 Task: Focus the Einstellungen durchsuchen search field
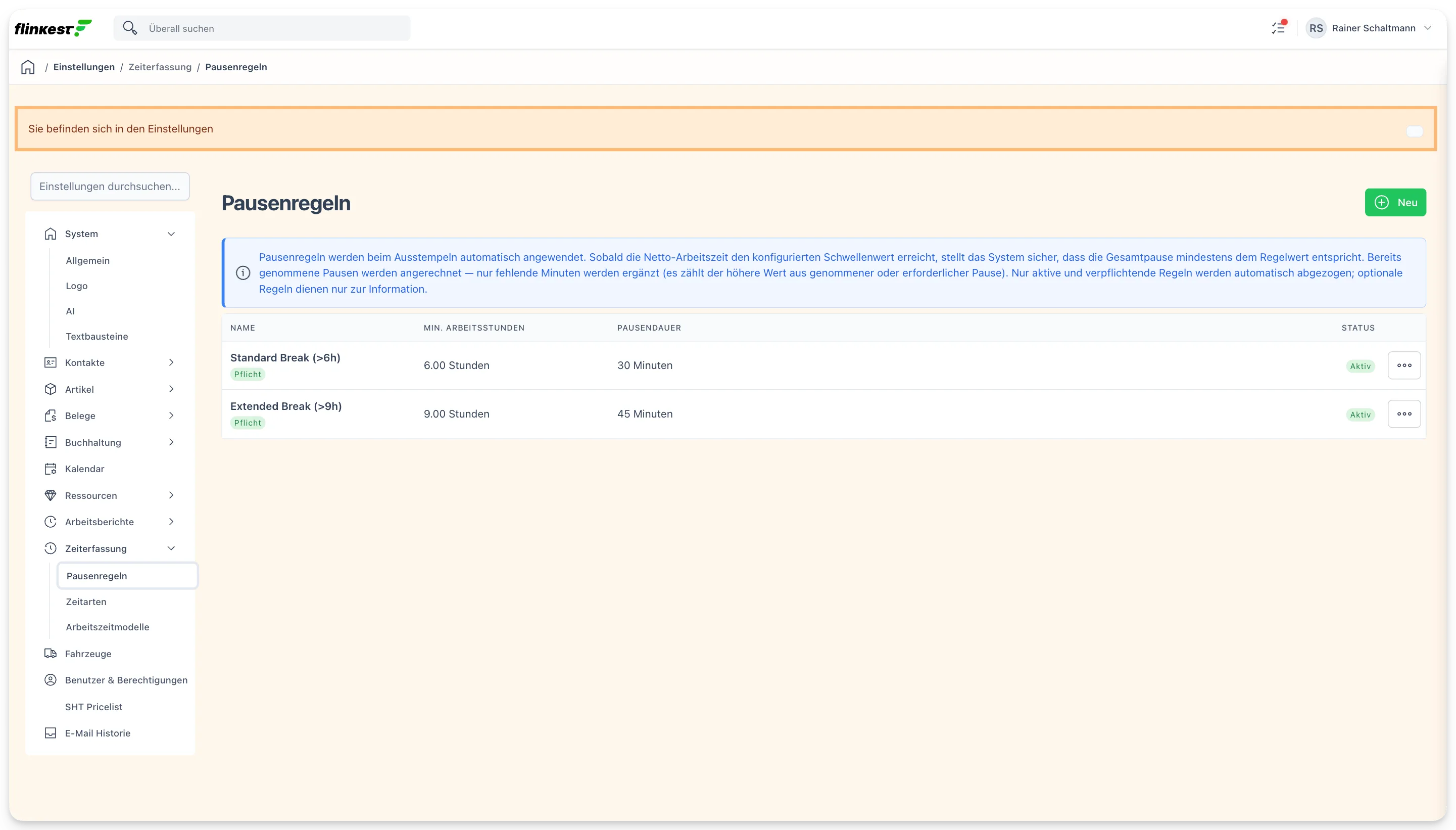(110, 187)
